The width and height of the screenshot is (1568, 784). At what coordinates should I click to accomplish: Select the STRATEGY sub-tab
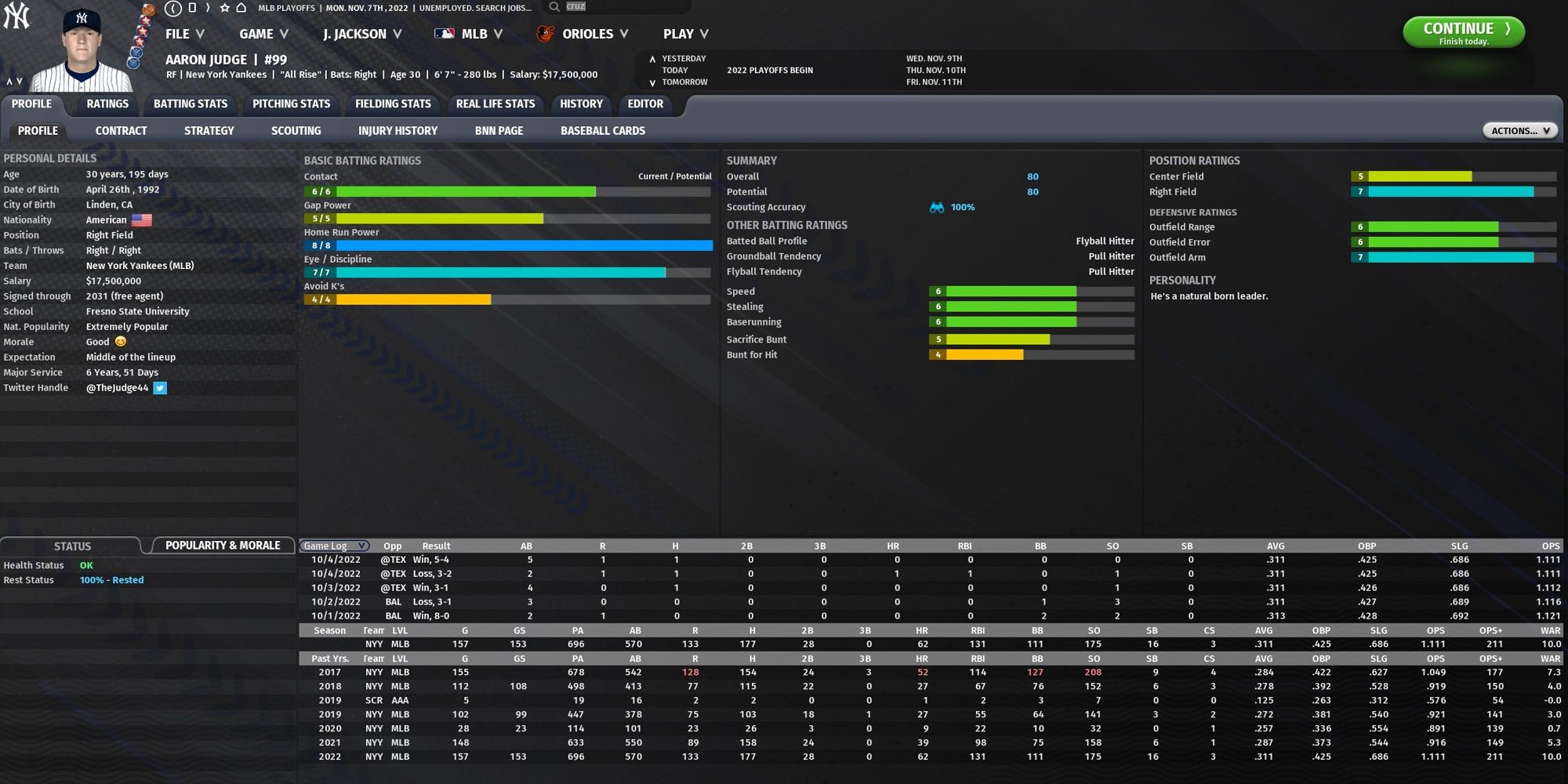(x=209, y=131)
